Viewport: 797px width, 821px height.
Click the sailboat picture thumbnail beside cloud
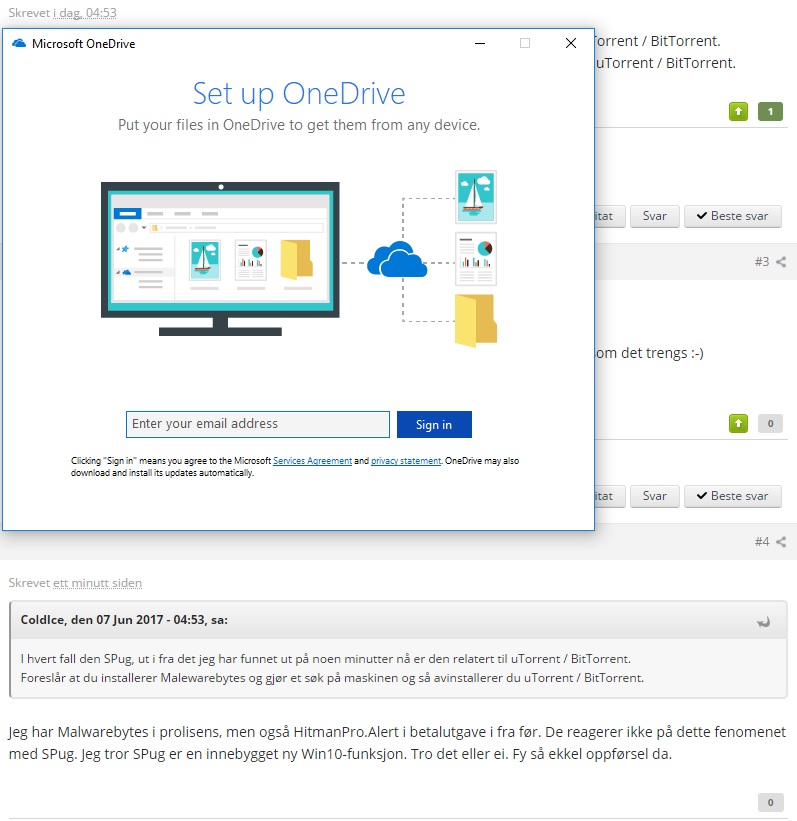[475, 197]
